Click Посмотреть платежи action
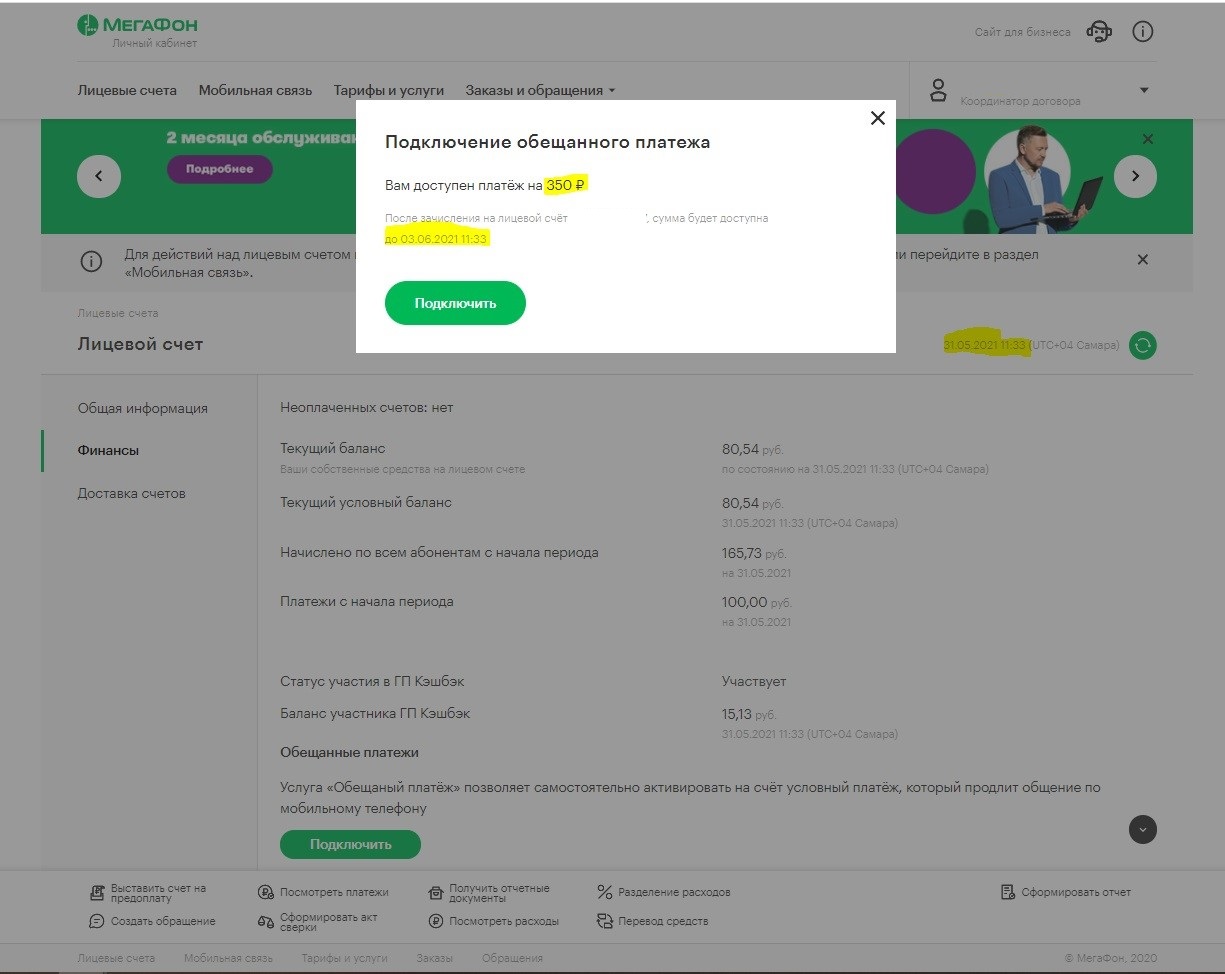The image size is (1225, 974). (323, 892)
